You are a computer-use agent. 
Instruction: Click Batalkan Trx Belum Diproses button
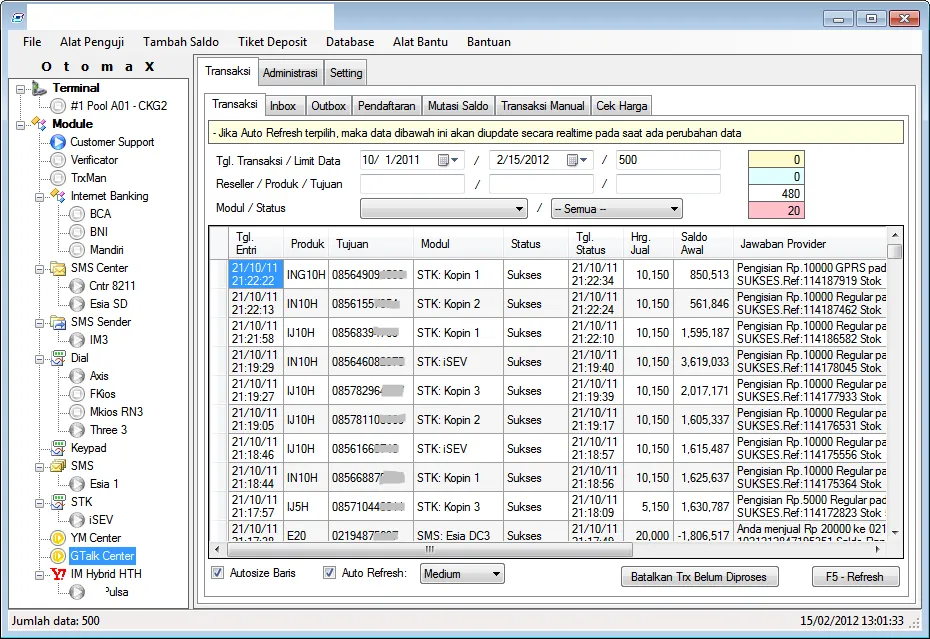pos(699,577)
